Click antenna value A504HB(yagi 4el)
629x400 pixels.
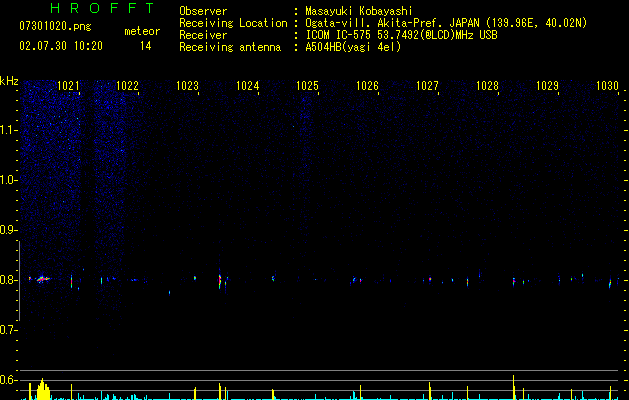[353, 47]
